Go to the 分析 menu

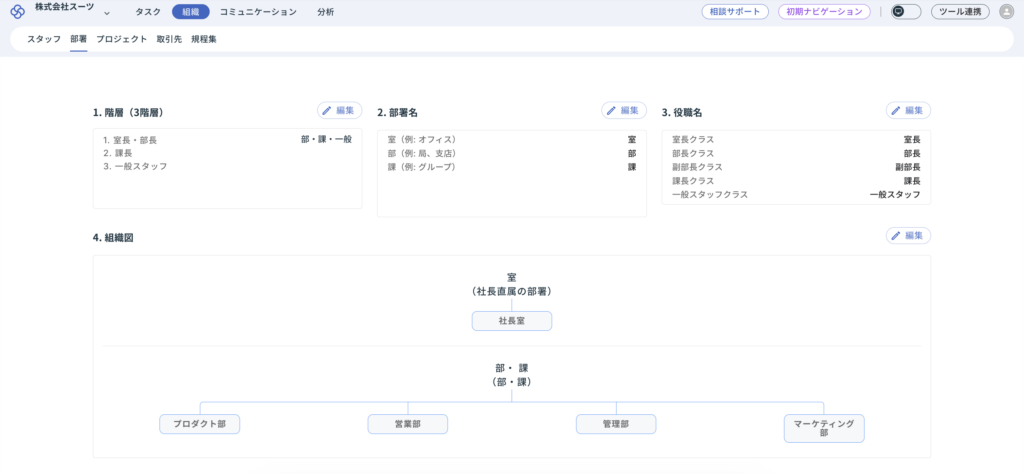[325, 12]
